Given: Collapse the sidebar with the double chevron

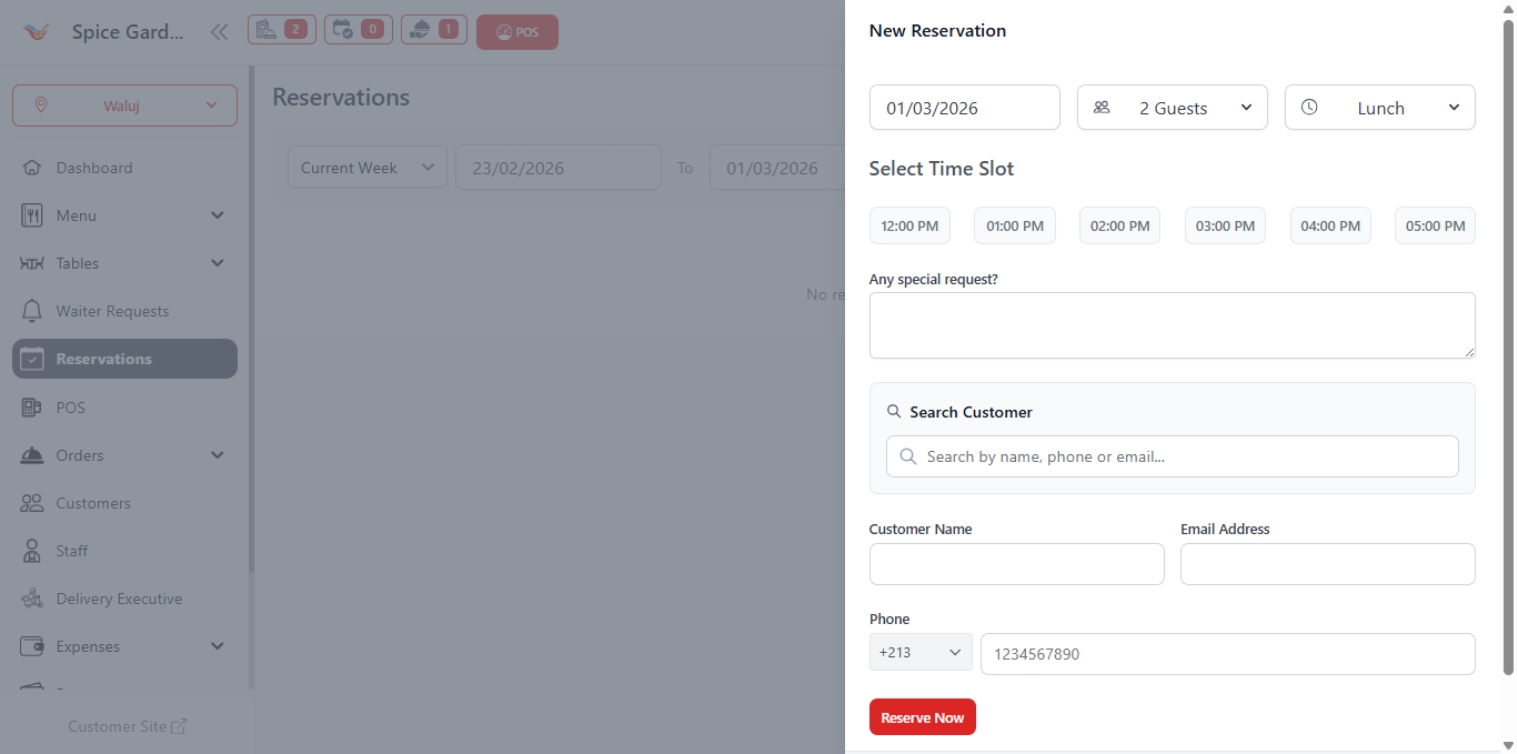Looking at the screenshot, I should [x=218, y=31].
